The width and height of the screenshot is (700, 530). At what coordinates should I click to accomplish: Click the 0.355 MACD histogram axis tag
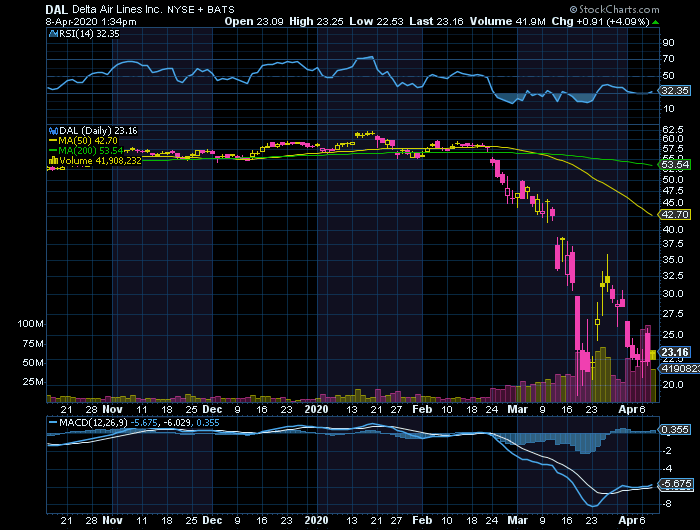tap(675, 430)
